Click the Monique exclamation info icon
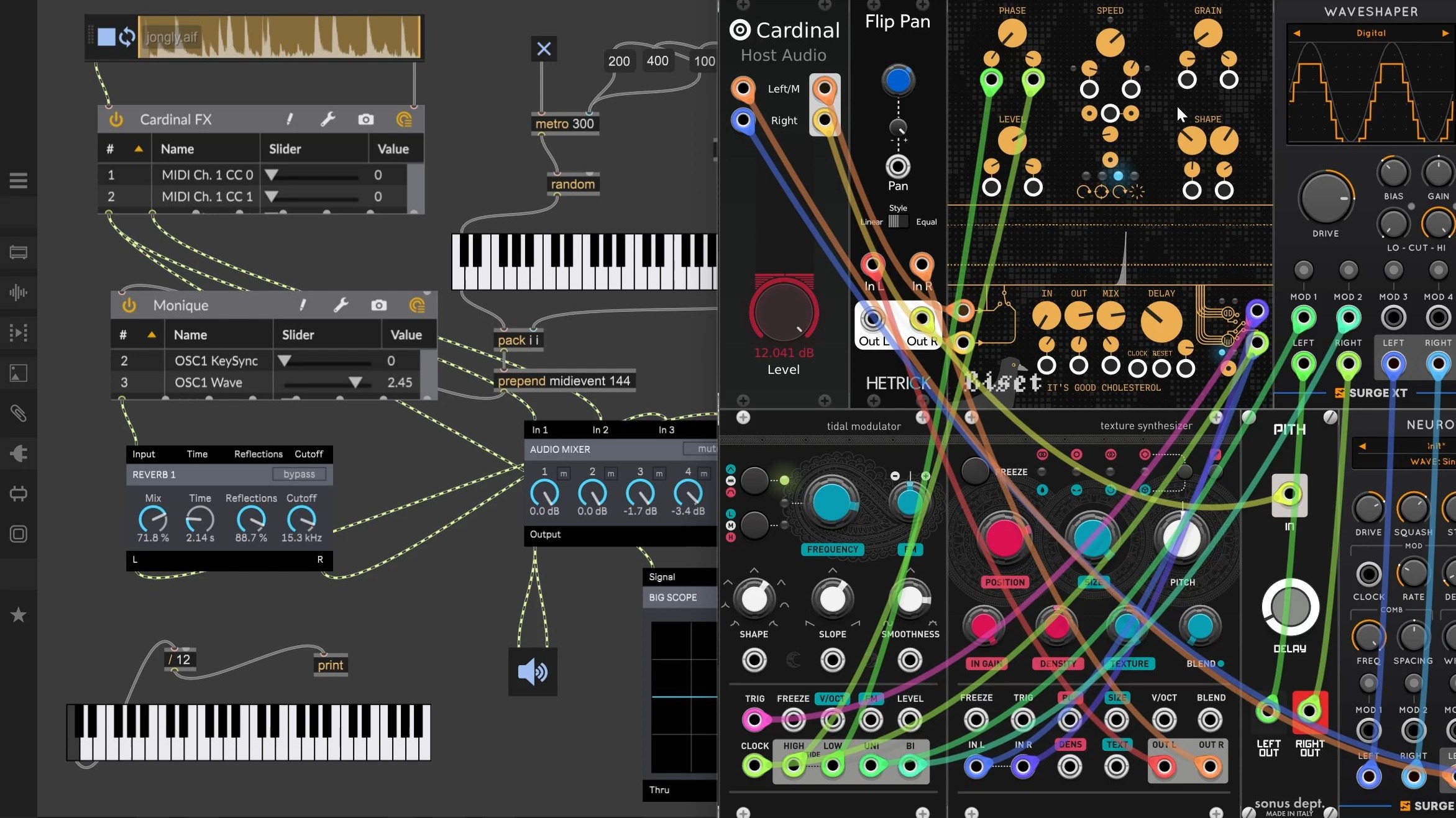1456x818 pixels. [x=303, y=305]
